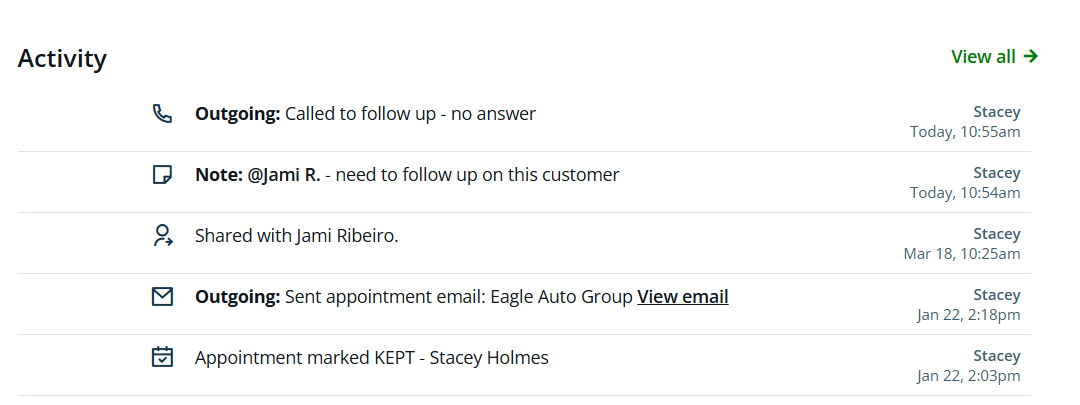Select the @Jami R. mention in note
The image size is (1080, 405).
click(x=284, y=175)
